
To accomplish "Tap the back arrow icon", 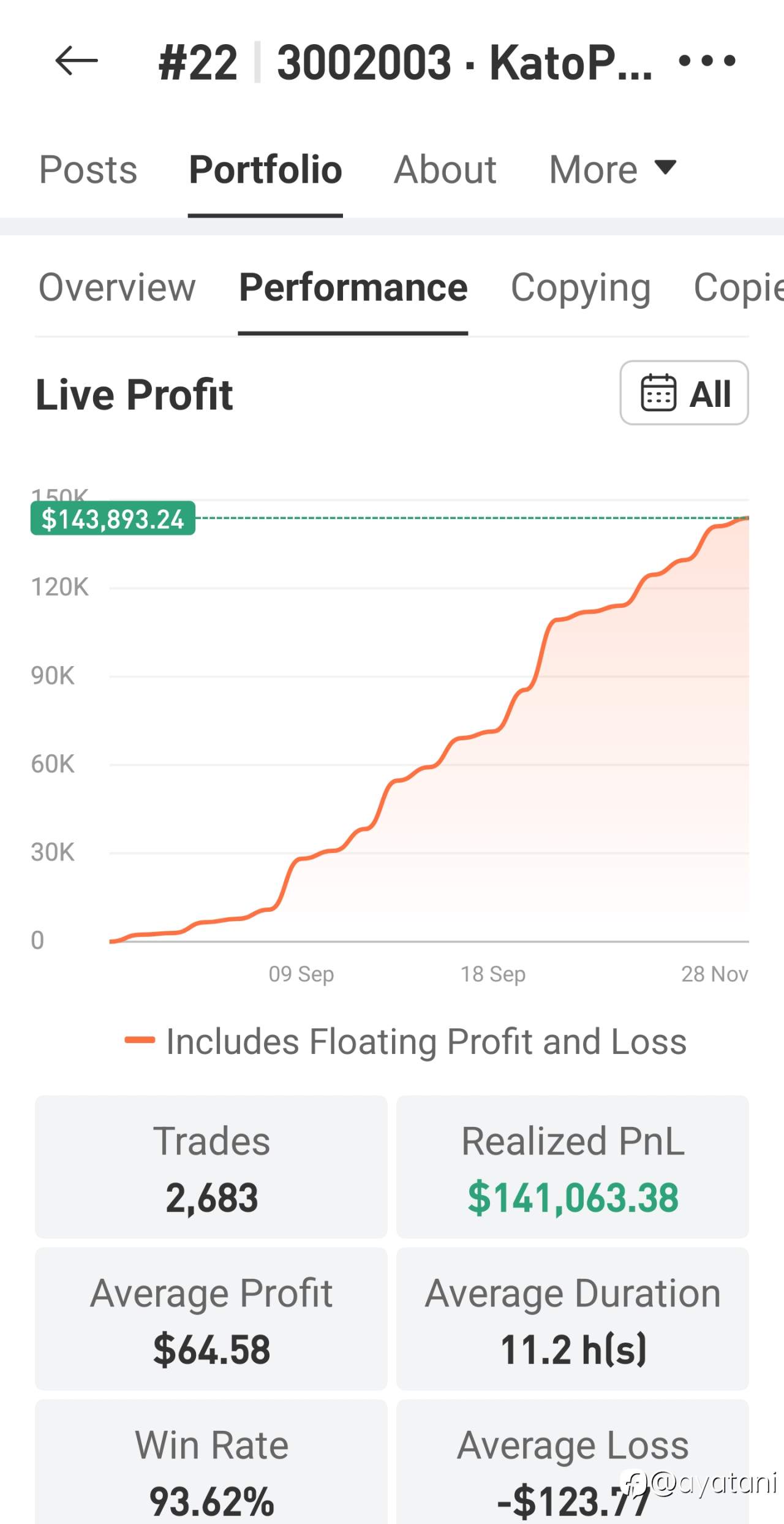I will pos(76,61).
